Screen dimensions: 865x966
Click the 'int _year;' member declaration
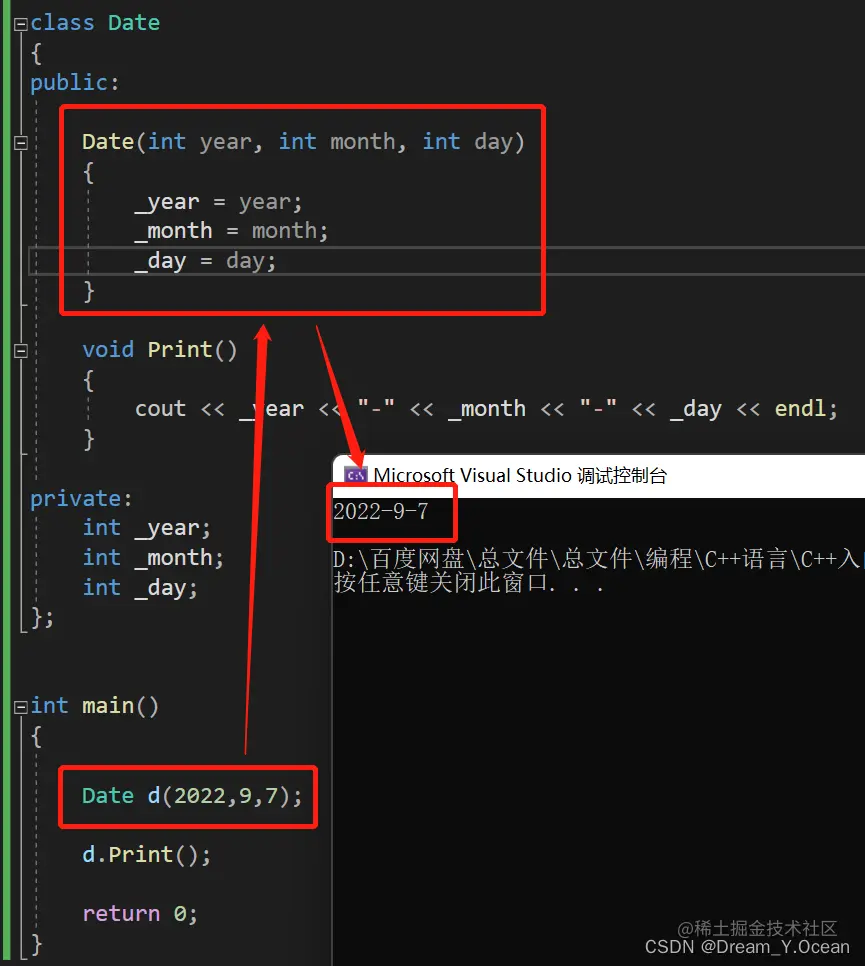147,528
